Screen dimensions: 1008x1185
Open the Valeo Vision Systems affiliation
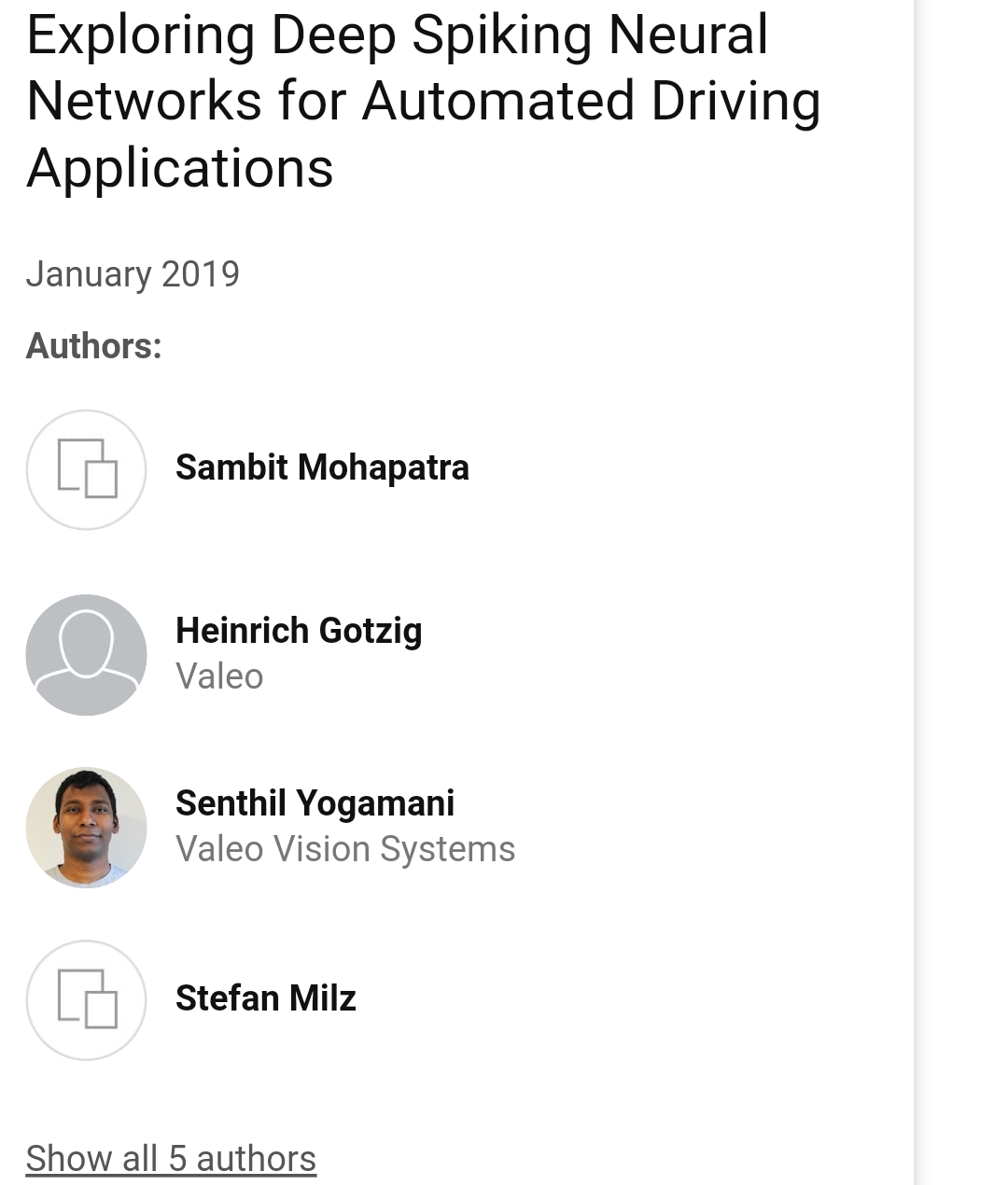(345, 849)
